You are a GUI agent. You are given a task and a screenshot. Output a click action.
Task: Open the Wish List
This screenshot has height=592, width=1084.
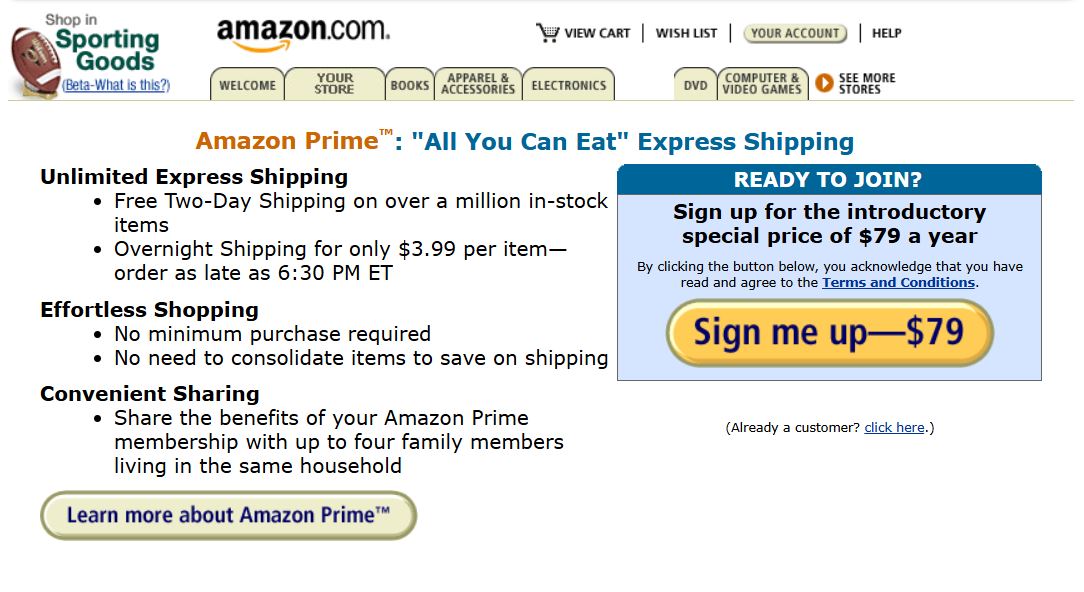pyautogui.click(x=686, y=32)
